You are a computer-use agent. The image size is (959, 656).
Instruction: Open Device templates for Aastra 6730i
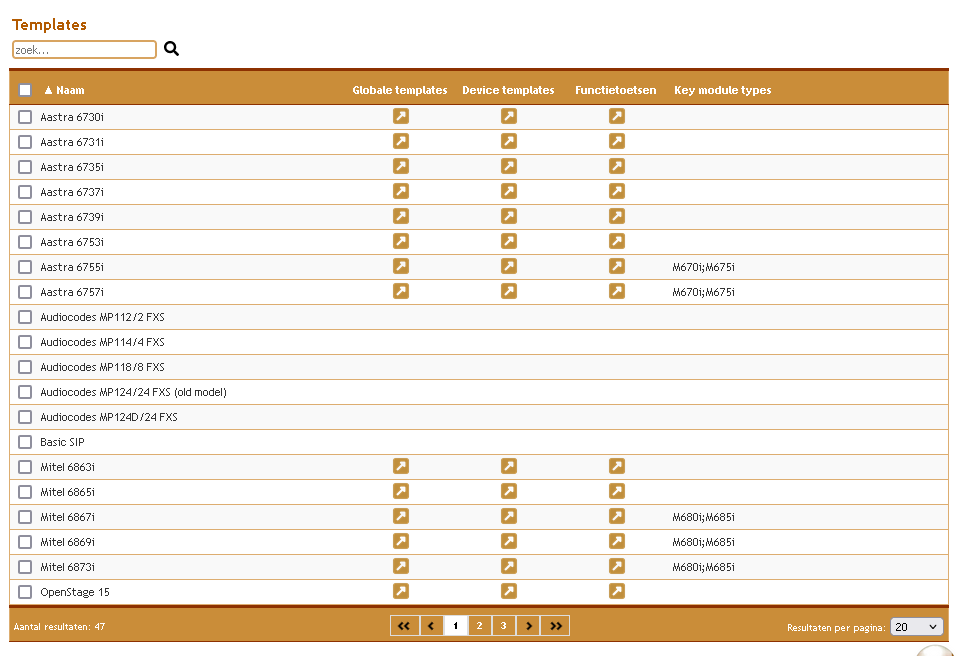pyautogui.click(x=509, y=116)
